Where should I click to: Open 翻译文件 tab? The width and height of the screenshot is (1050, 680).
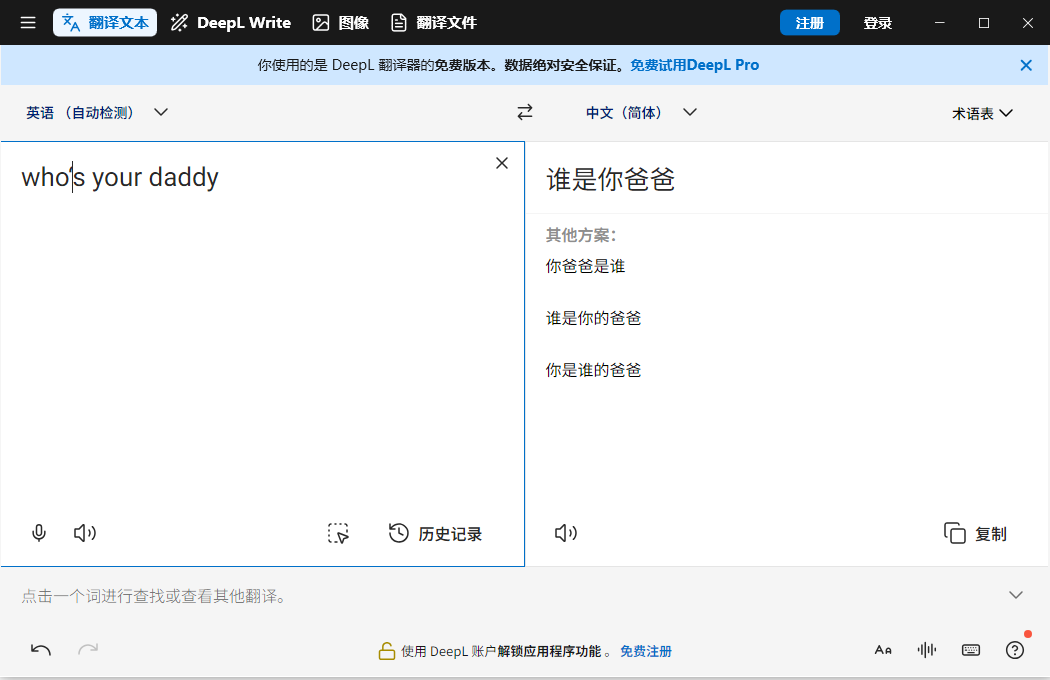coord(434,23)
